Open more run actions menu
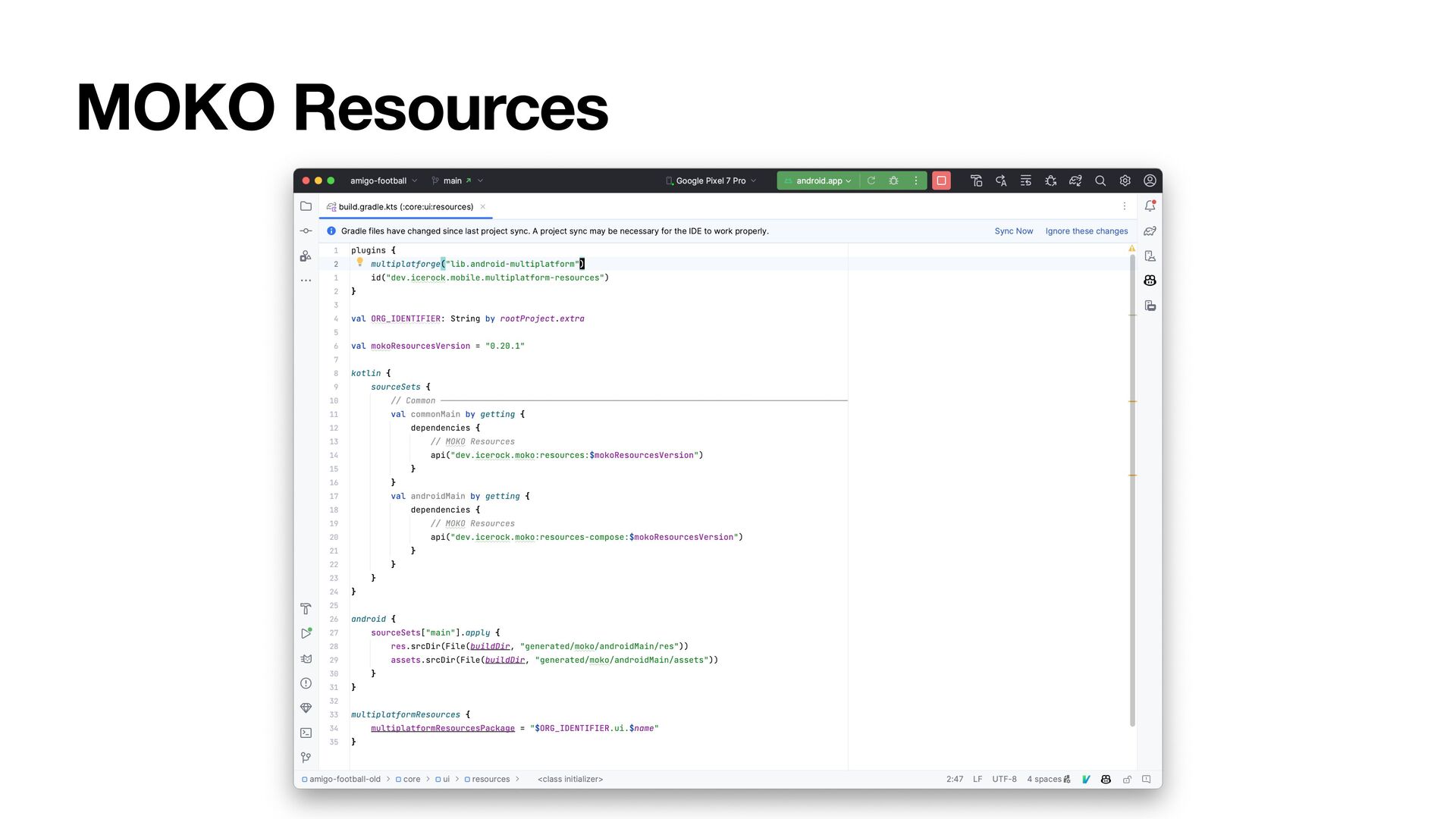Viewport: 1456px width, 819px height. 916,180
